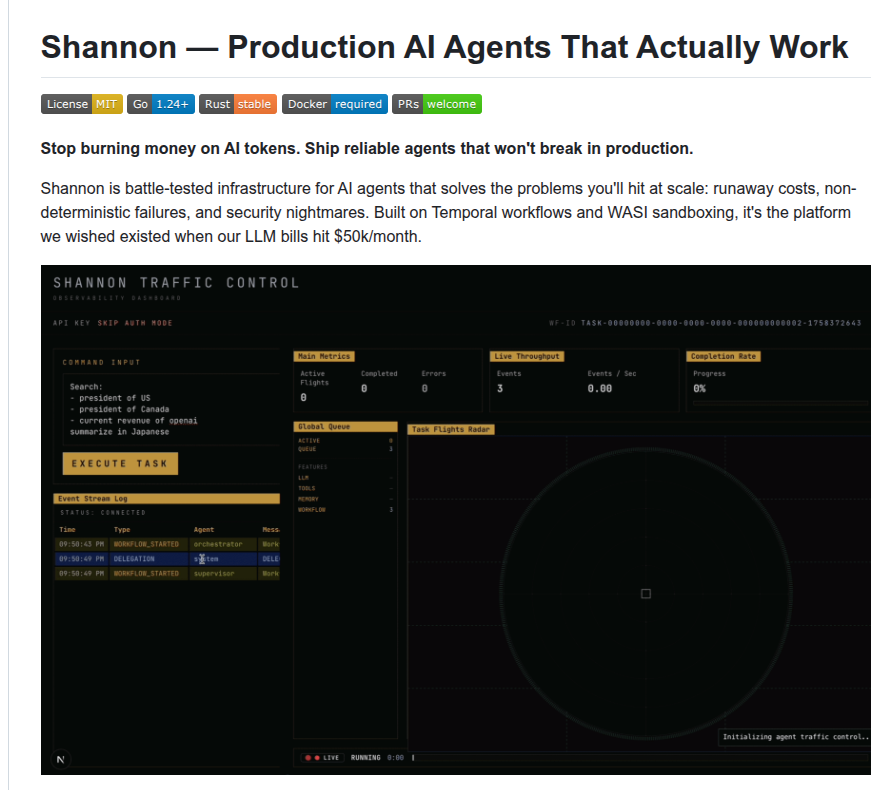This screenshot has width=888, height=790.
Task: Open the PRs welcome badge
Action: coord(437,104)
